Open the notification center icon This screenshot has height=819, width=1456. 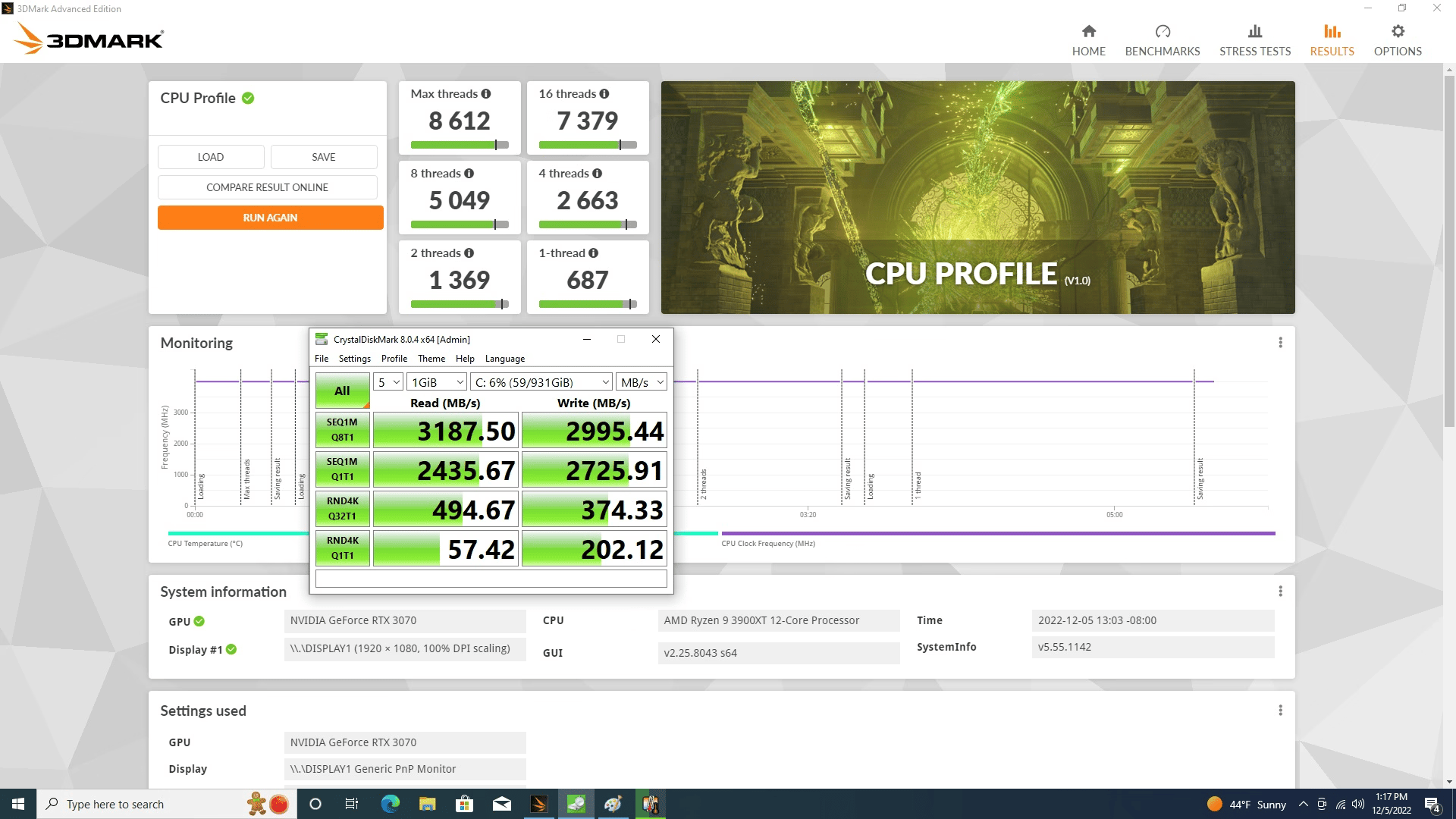coord(1432,805)
